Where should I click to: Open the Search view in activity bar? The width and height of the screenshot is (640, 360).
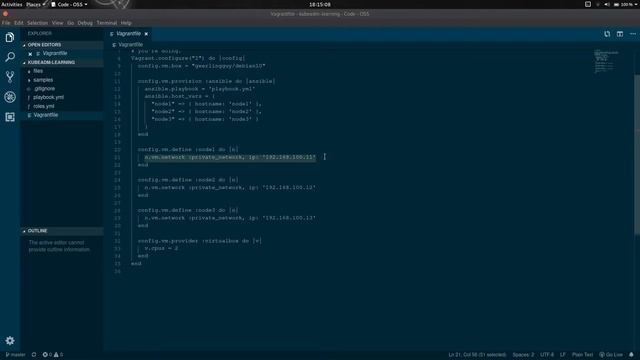point(10,57)
